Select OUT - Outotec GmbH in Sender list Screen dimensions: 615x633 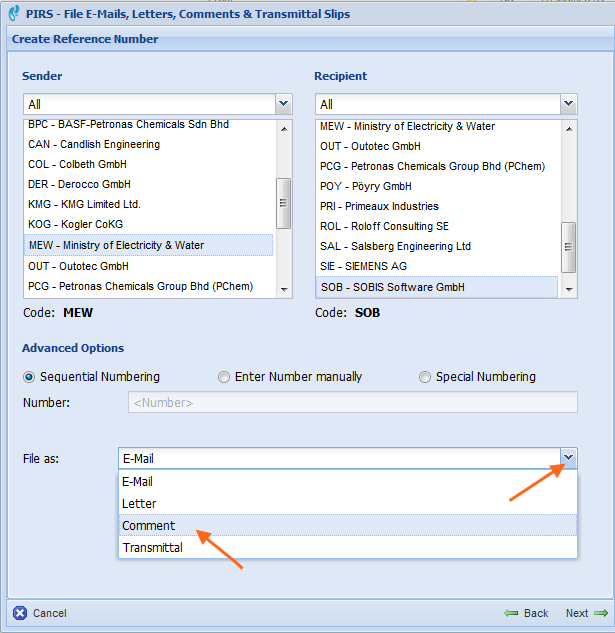[x=149, y=266]
